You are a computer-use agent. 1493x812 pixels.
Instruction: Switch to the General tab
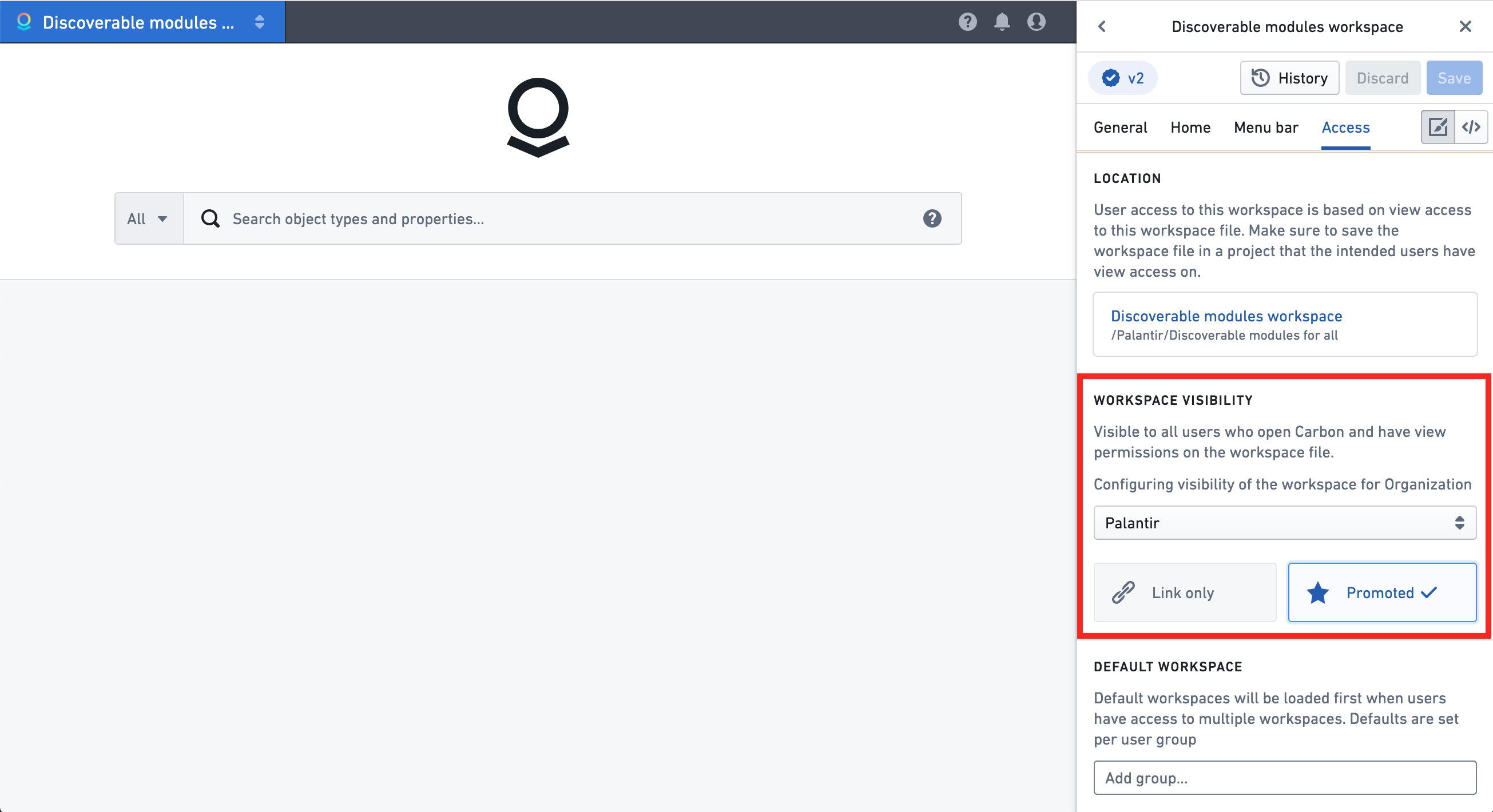pos(1120,127)
